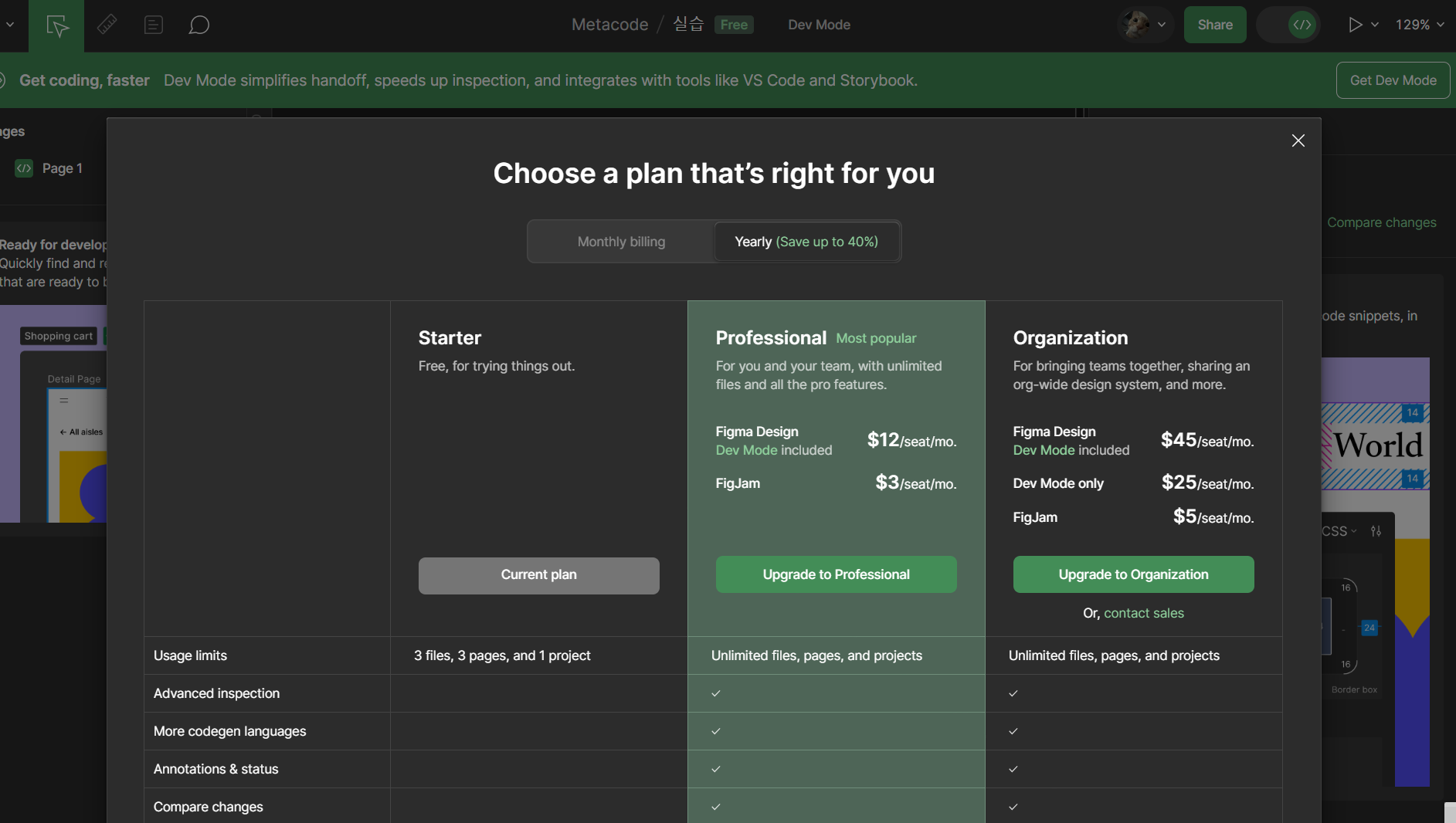Open the Compare changes link

pos(1381,222)
